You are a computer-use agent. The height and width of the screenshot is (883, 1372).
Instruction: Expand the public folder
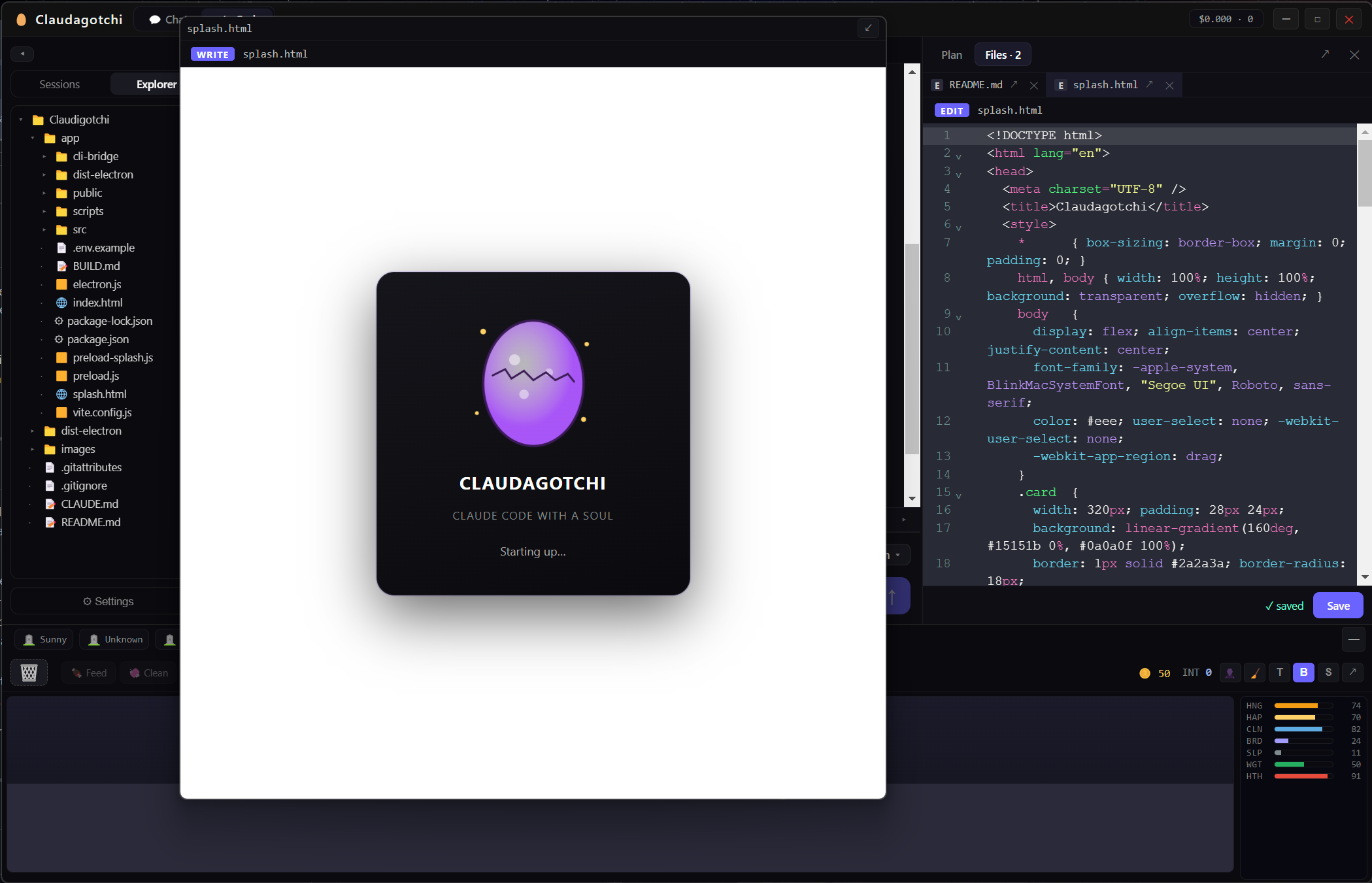[x=44, y=193]
